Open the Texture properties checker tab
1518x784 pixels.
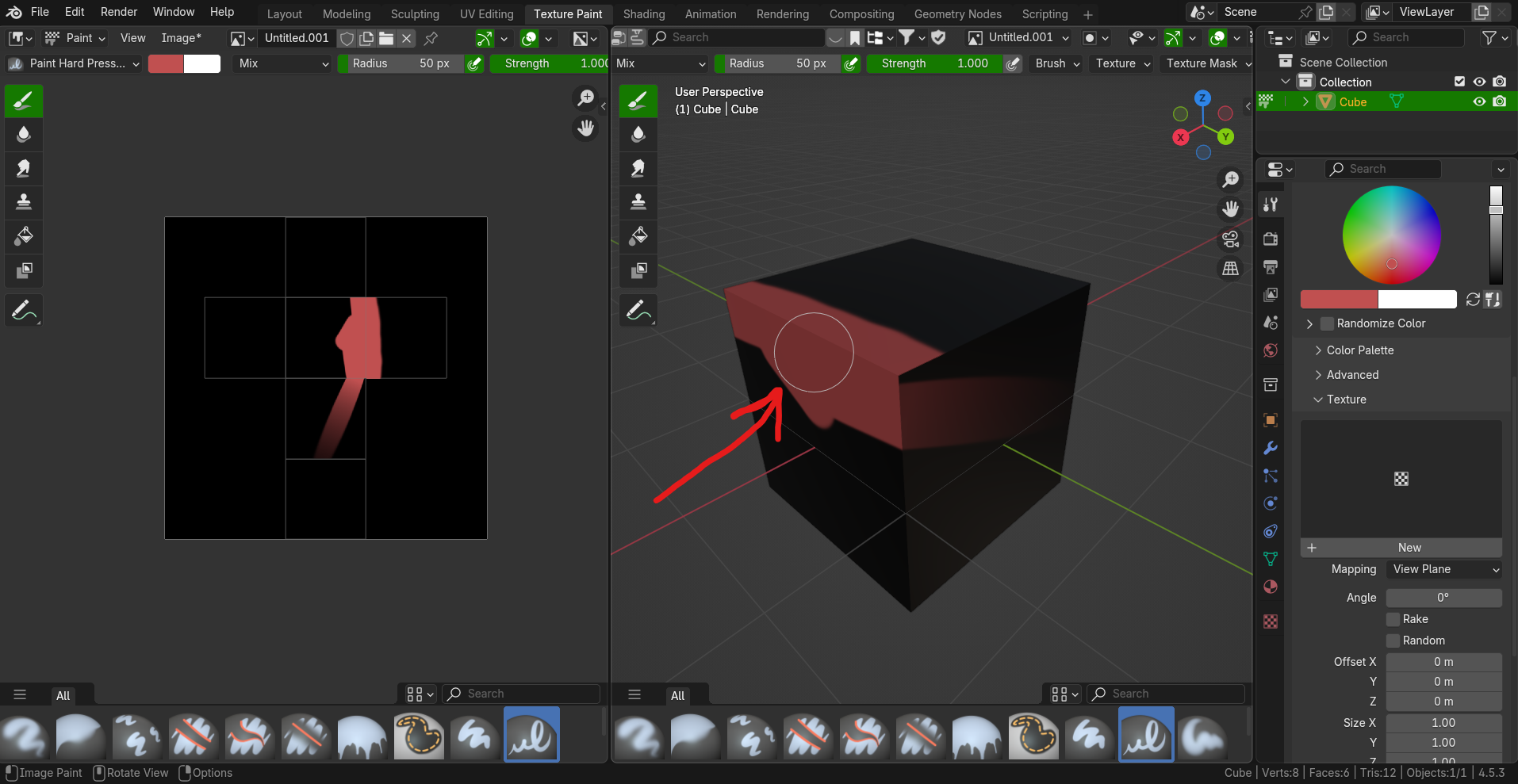pyautogui.click(x=1271, y=621)
